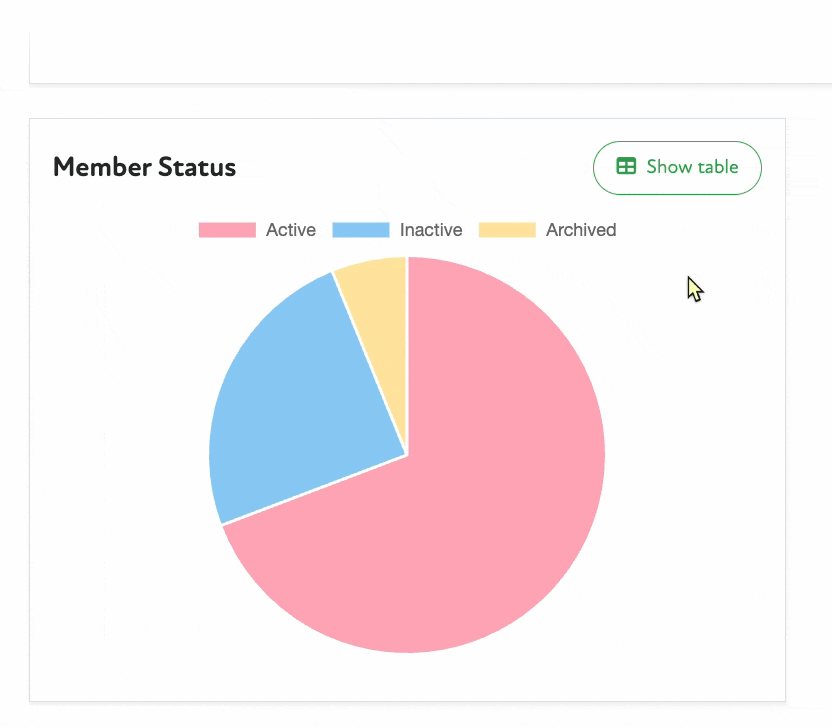Click the center point of the pie chart
Screen dimensions: 832x728
pyautogui.click(x=407, y=455)
